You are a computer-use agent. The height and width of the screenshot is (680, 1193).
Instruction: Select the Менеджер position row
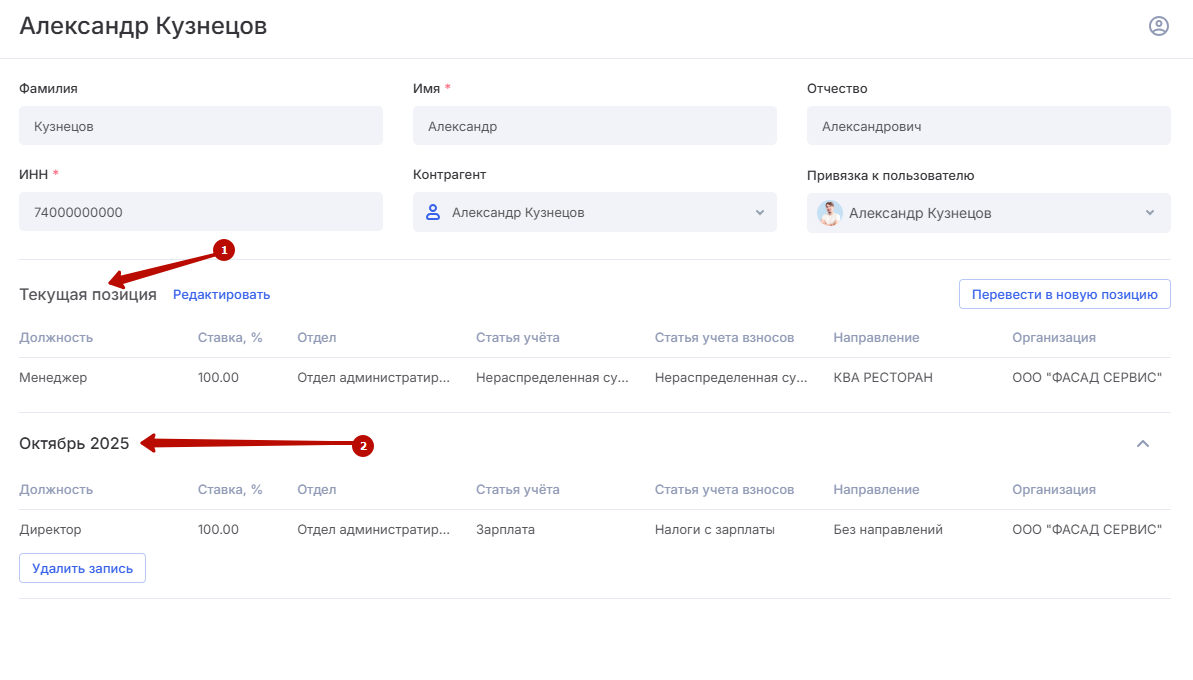pos(53,378)
